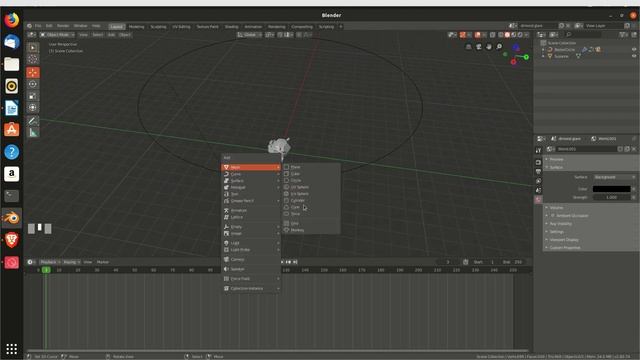Open Light submenu in Add menu
640x360 pixels.
(x=251, y=243)
